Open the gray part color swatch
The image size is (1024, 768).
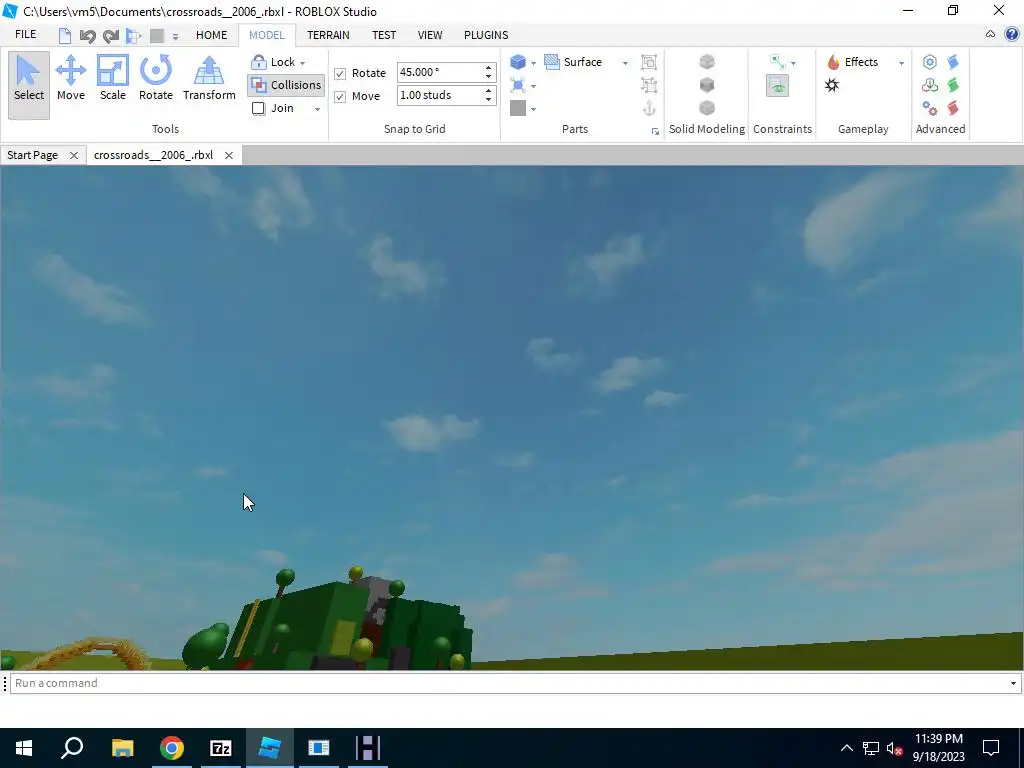coord(518,108)
